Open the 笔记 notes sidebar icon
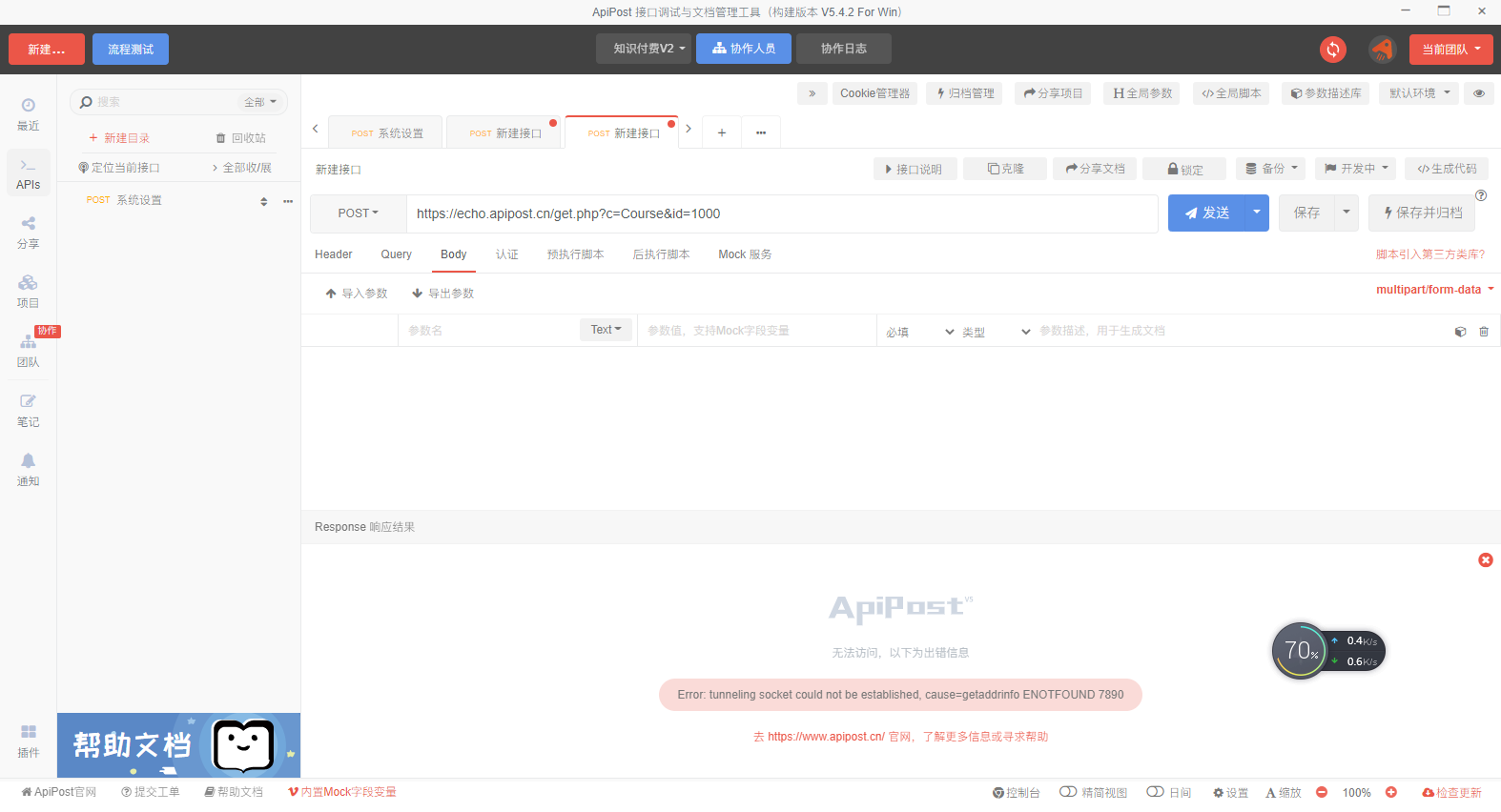The image size is (1501, 812). pos(29,411)
